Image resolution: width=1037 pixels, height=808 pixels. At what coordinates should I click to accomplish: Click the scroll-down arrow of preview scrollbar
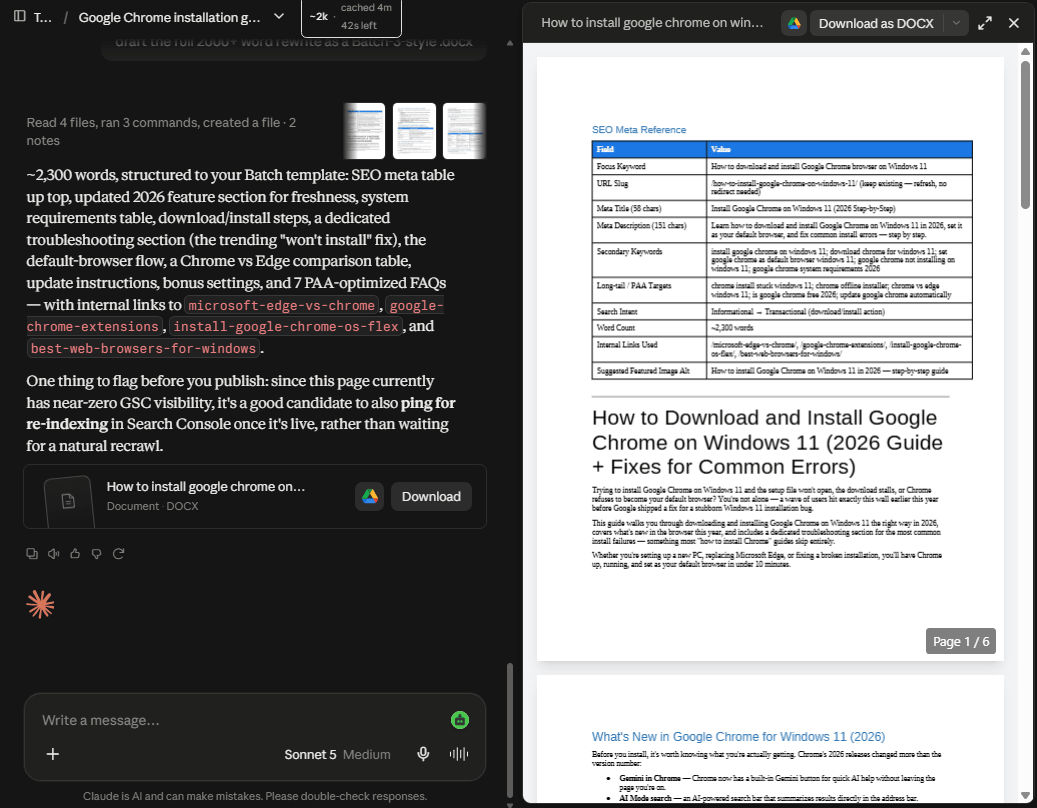pos(1025,795)
